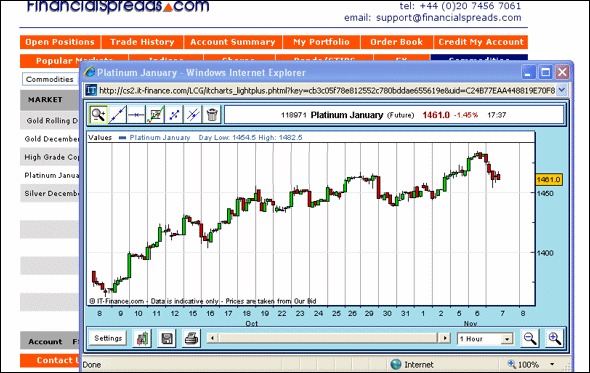Open the Open Positions tab
The width and height of the screenshot is (590, 373).
pyautogui.click(x=60, y=42)
